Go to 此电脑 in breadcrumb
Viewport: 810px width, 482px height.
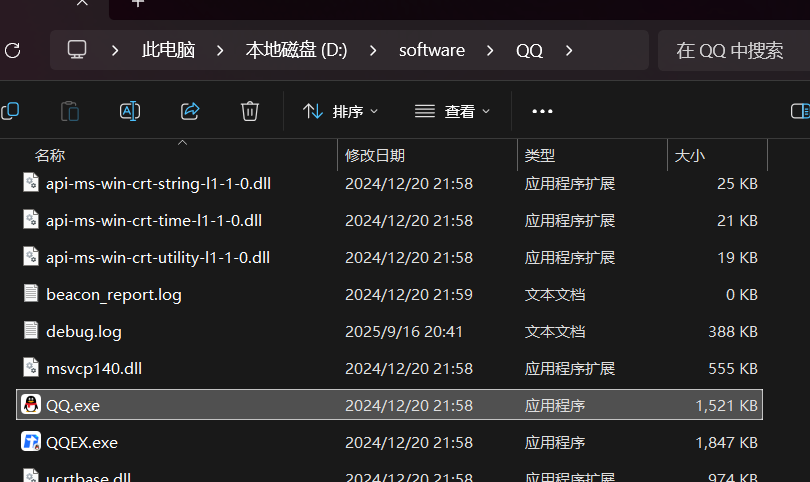tap(168, 50)
